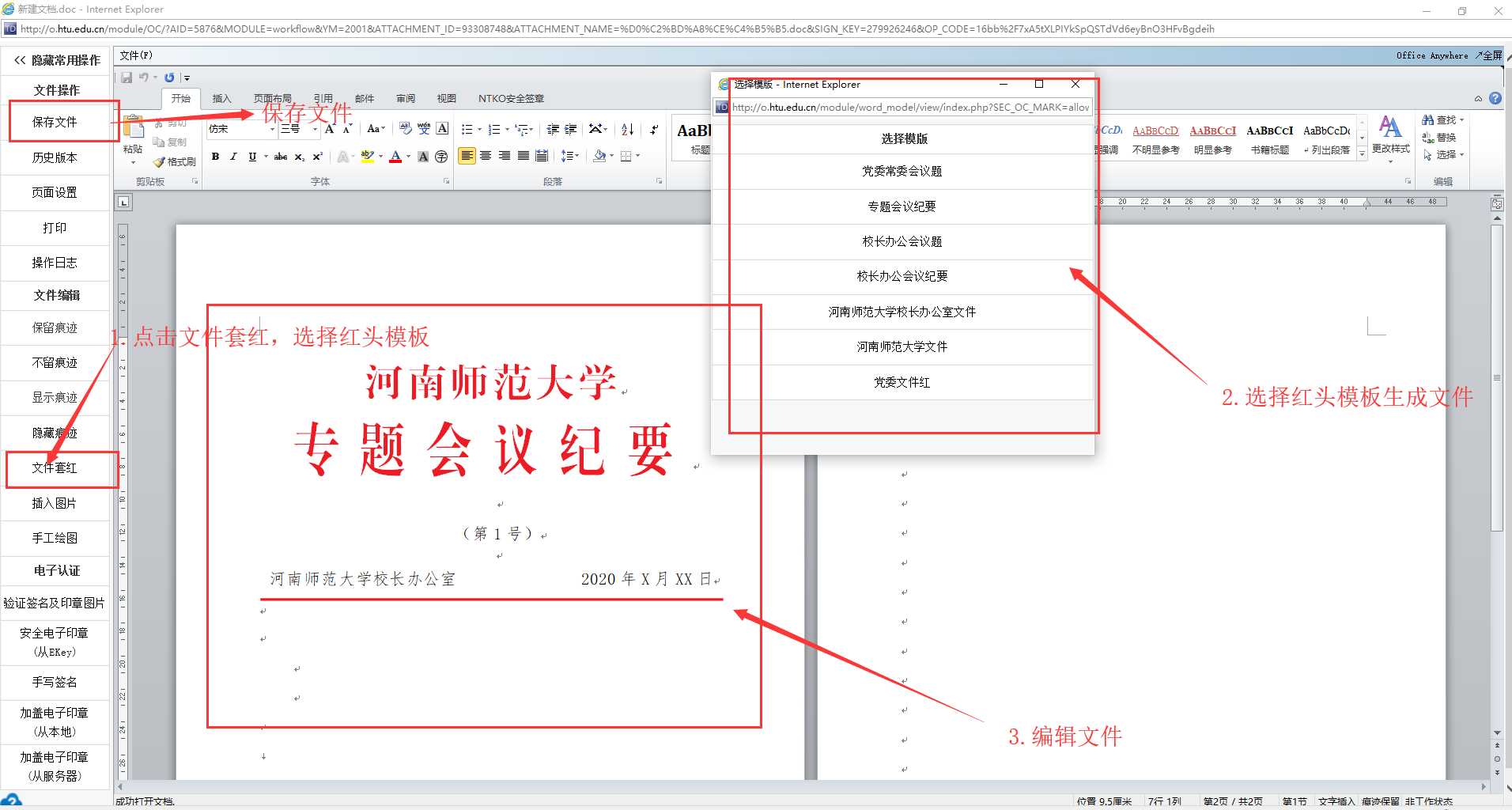The width and height of the screenshot is (1512, 810).
Task: Click the bullet list icon
Action: coord(467,130)
